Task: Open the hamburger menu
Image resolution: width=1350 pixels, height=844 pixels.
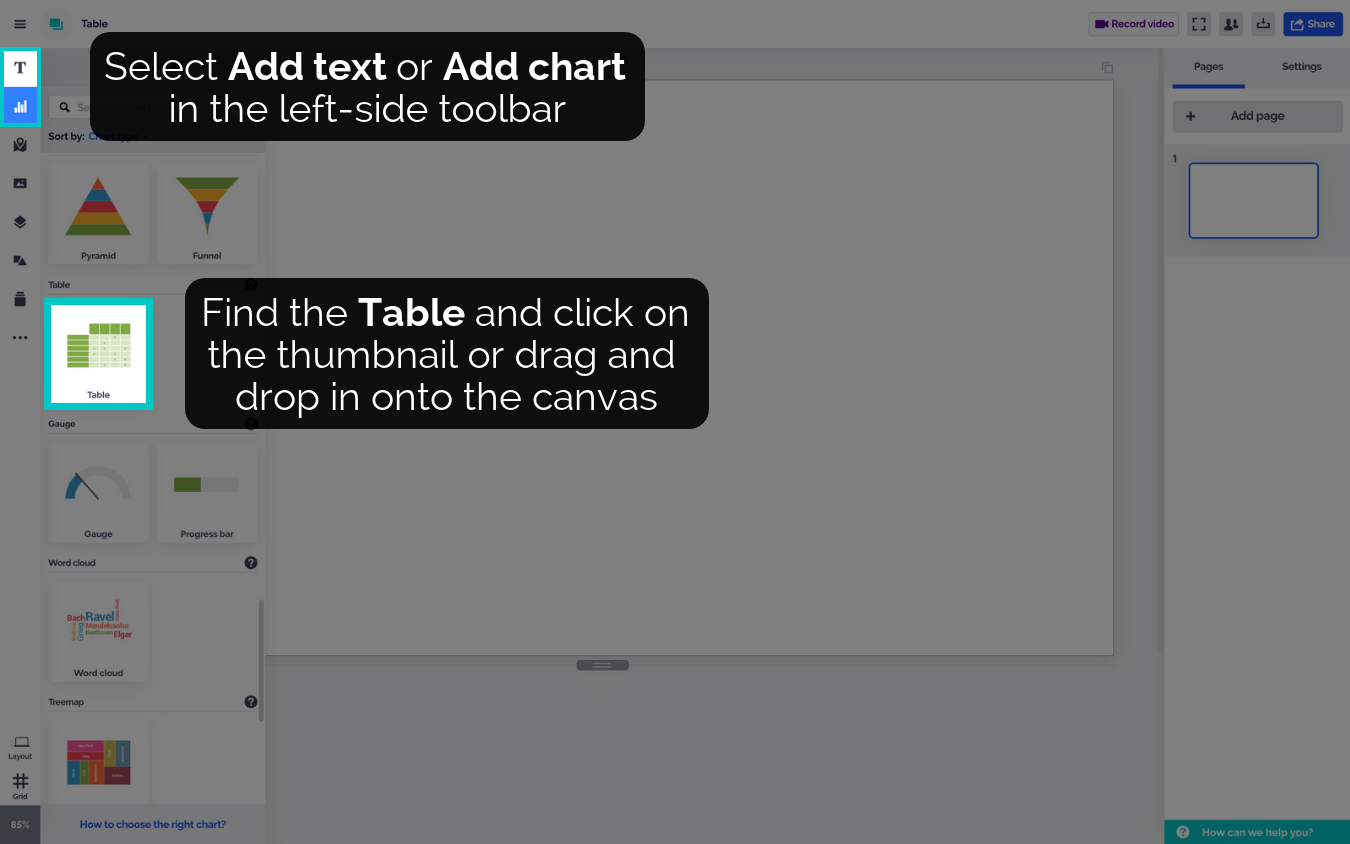Action: point(20,24)
